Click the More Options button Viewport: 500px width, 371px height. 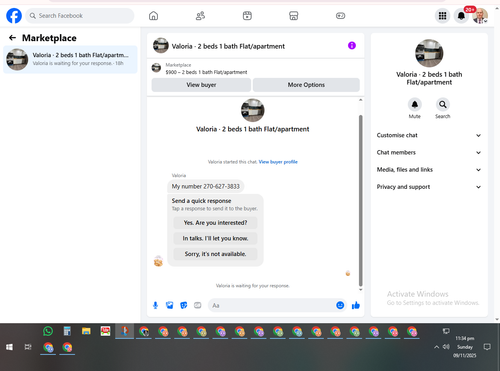306,85
